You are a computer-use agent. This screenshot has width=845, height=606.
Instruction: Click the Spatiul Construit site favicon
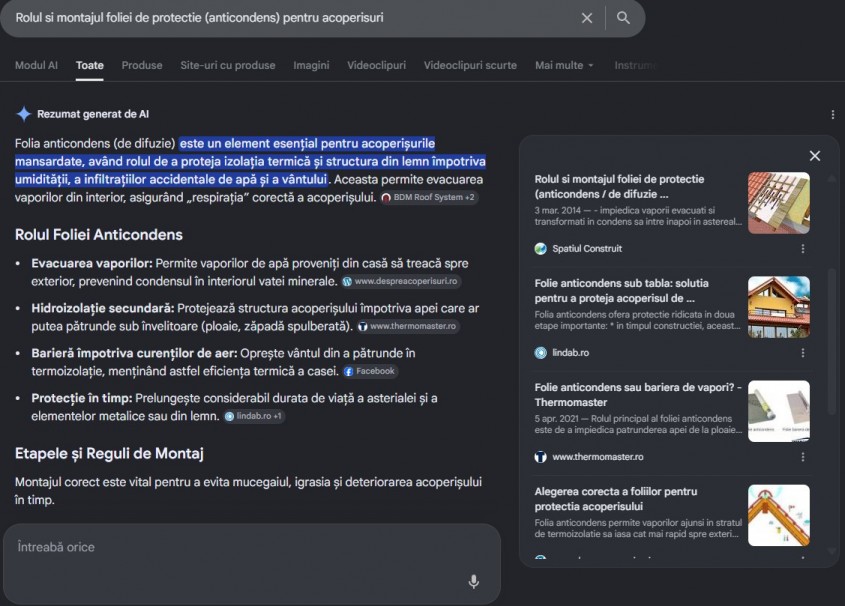[541, 248]
